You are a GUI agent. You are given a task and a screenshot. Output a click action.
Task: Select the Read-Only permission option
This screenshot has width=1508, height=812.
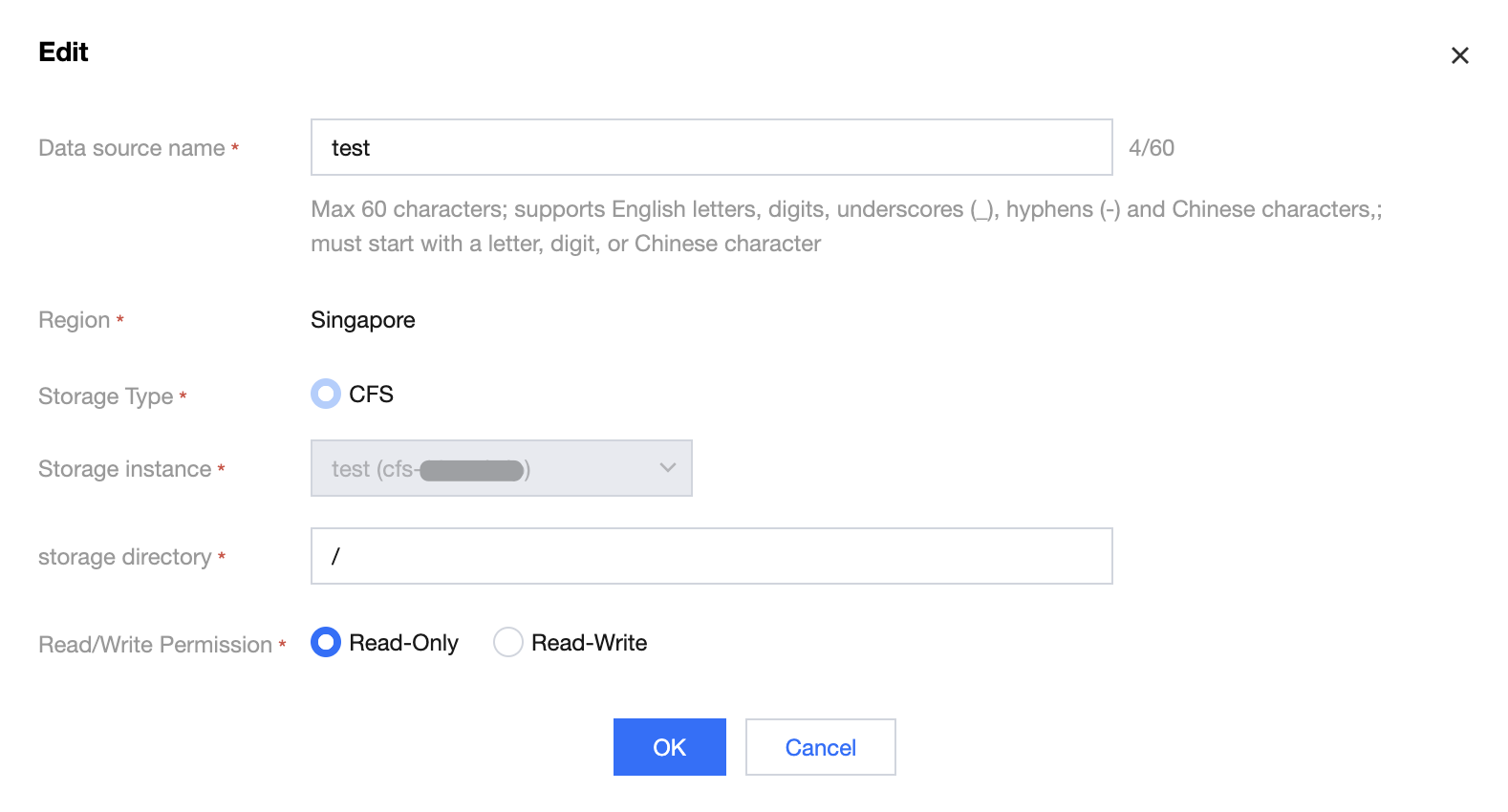pyautogui.click(x=326, y=643)
